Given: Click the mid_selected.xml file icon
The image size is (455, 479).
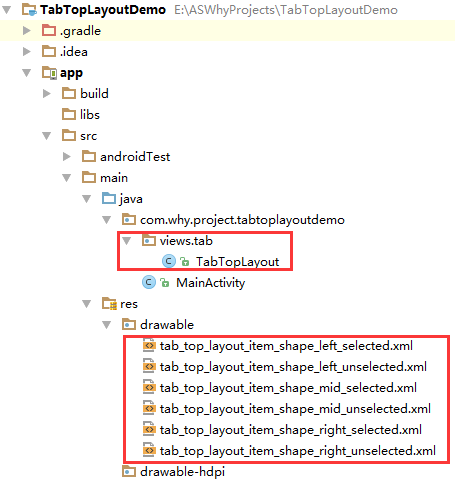Looking at the screenshot, I should click(149, 387).
